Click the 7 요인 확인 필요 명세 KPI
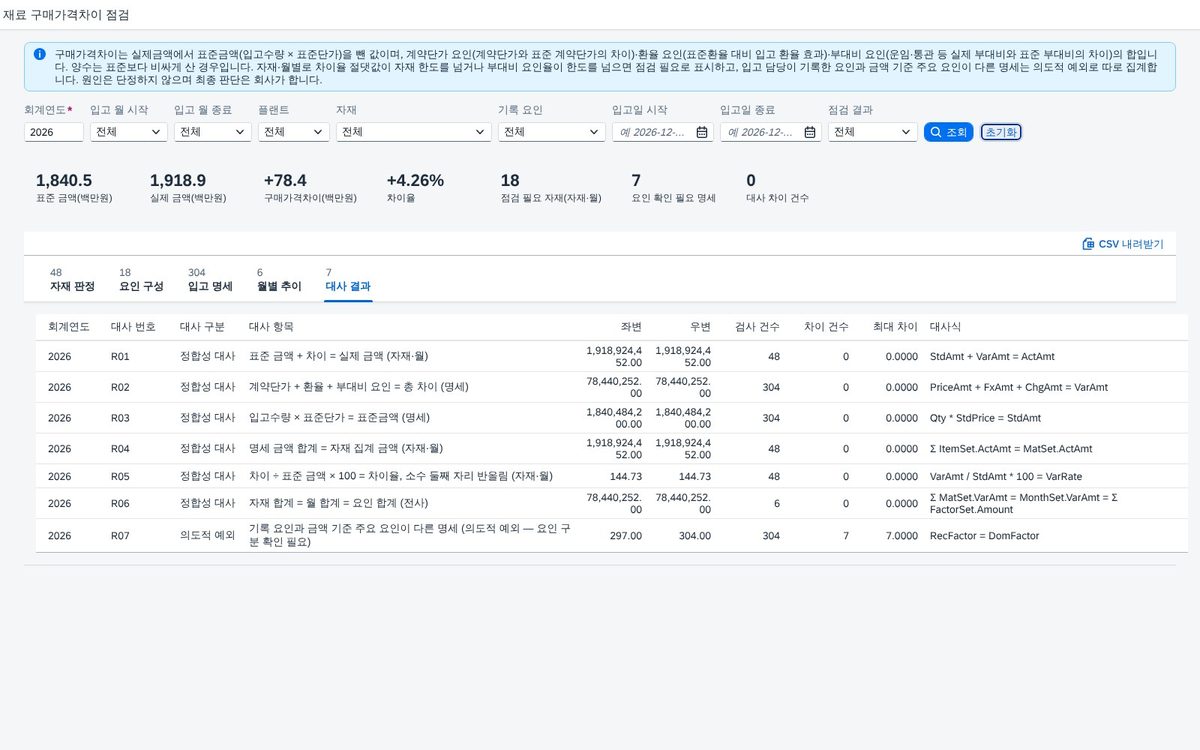The width and height of the screenshot is (1200, 750). coord(673,187)
